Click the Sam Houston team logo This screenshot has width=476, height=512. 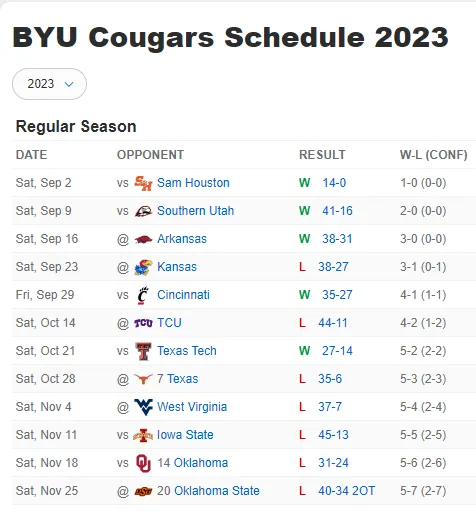143,183
